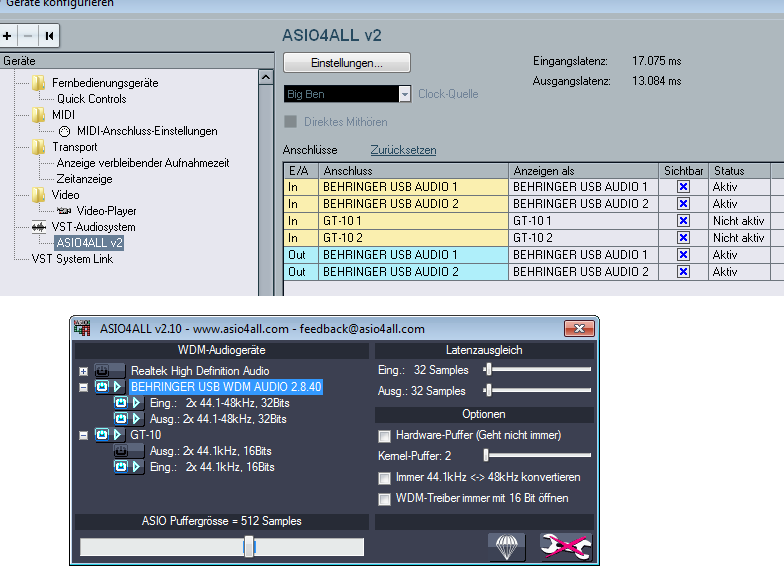
Task: Toggle Sichtbar checkbox for GT-10 1
Action: point(683,220)
